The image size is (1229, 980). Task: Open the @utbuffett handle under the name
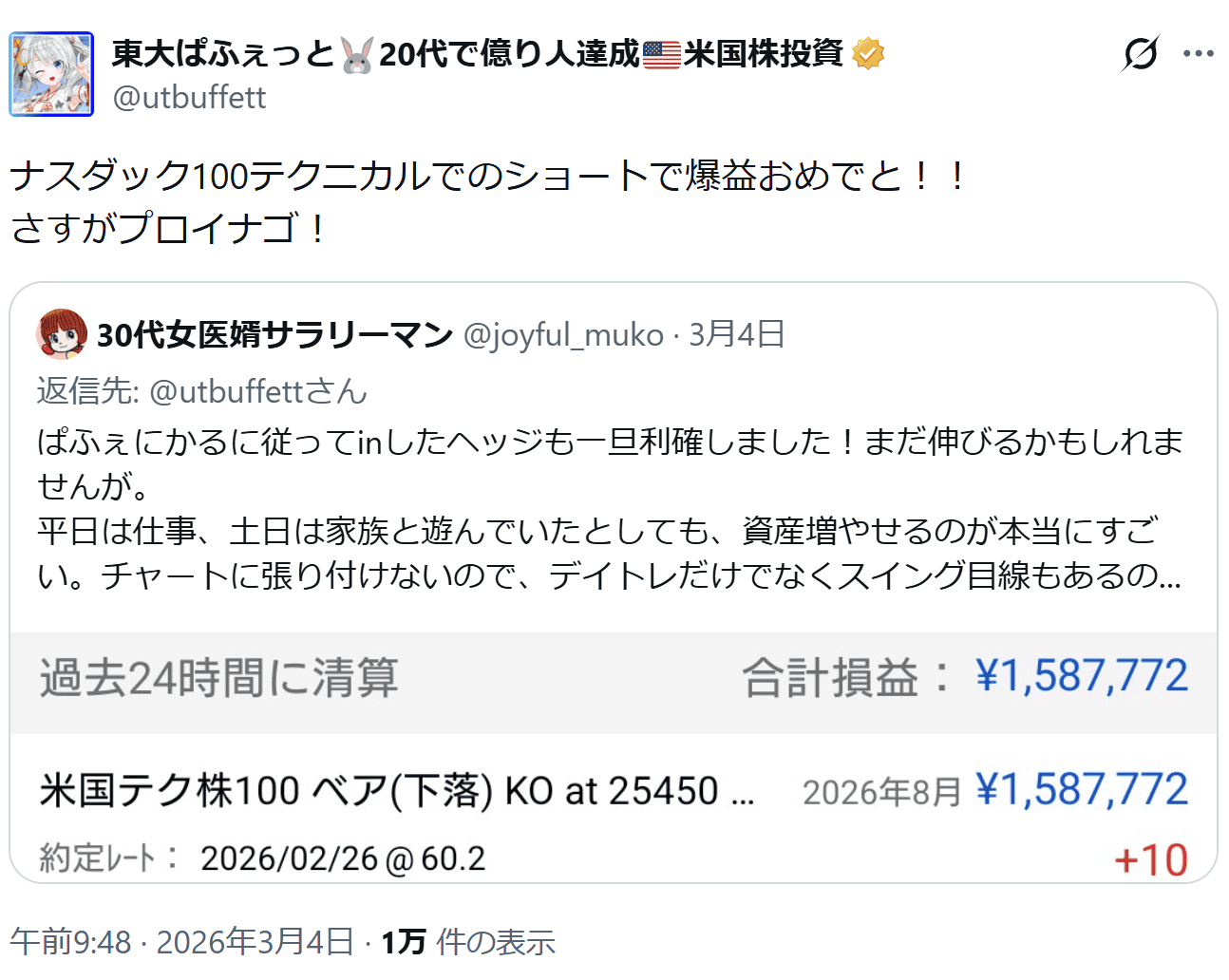pos(190,98)
